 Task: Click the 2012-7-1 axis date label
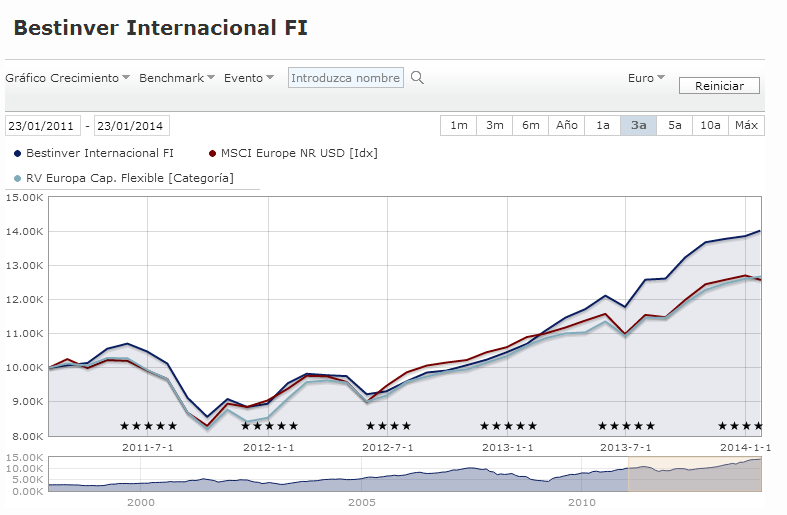tap(387, 448)
